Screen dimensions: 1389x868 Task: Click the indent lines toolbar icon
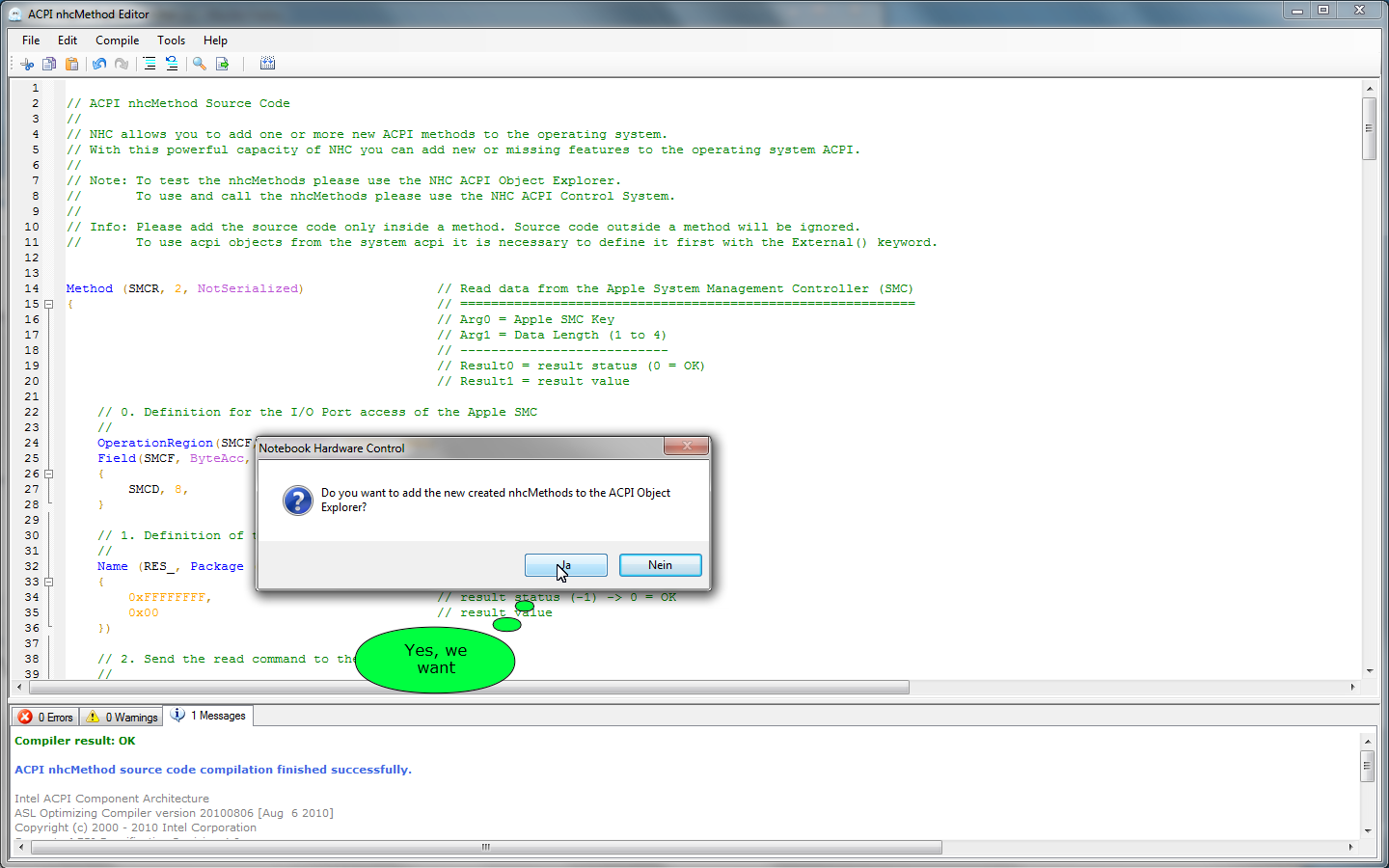[150, 64]
